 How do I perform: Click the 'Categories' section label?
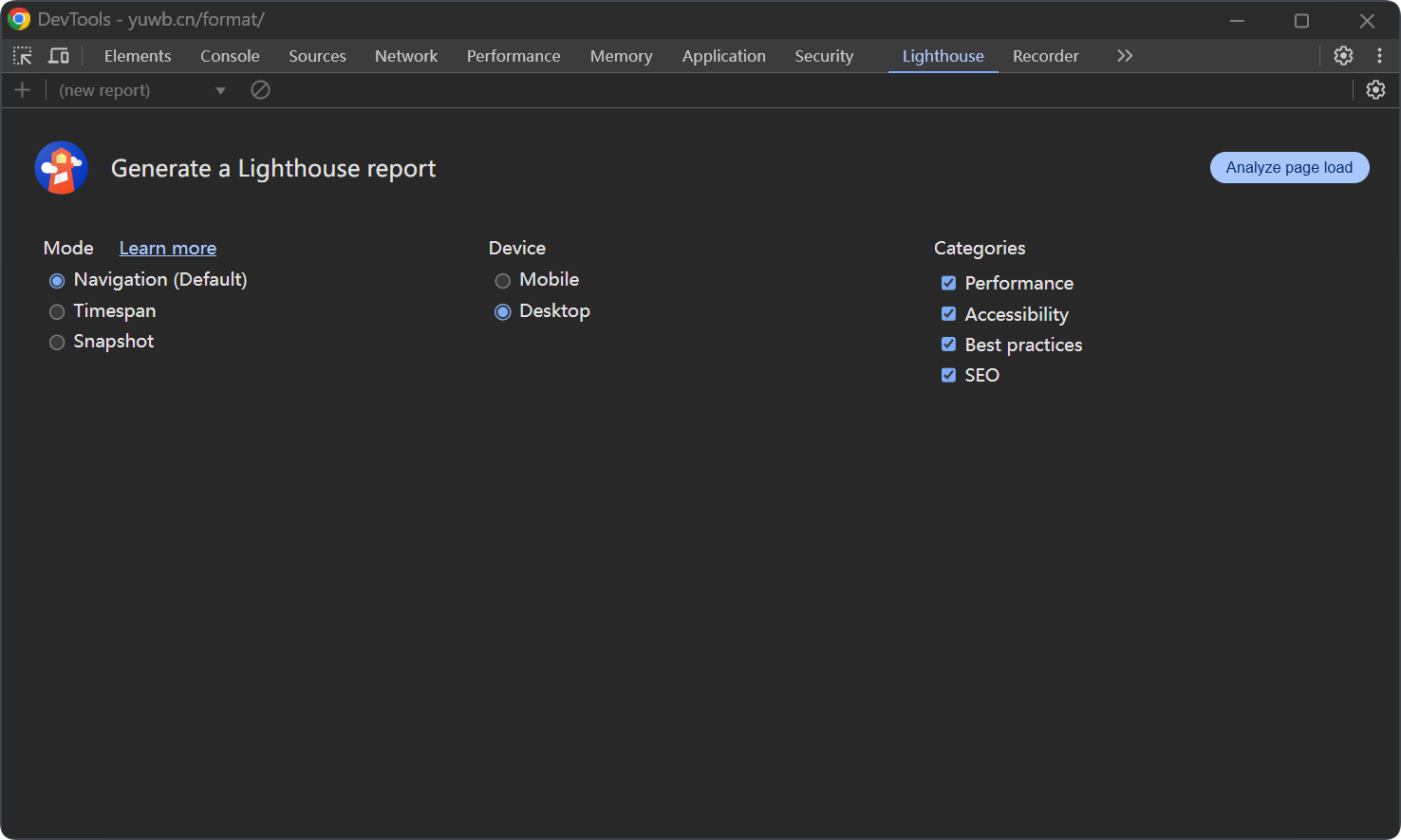pos(980,248)
